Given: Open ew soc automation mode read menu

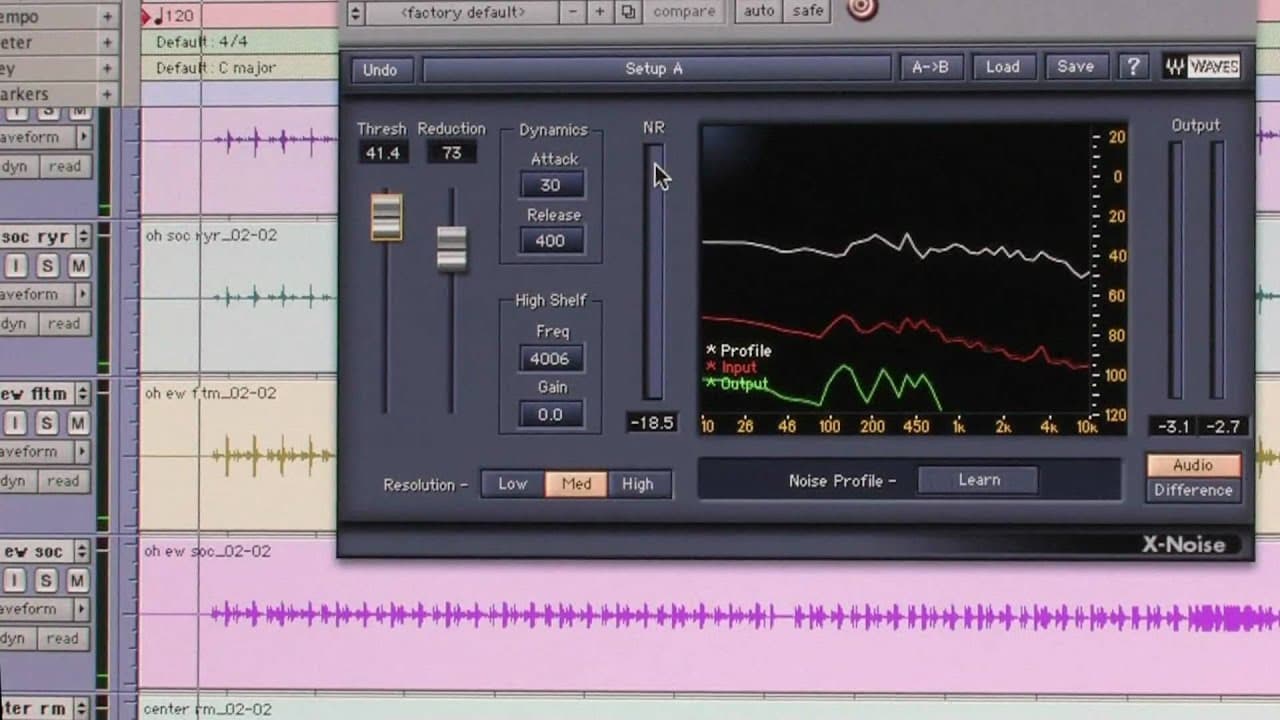Looking at the screenshot, I should pos(64,638).
